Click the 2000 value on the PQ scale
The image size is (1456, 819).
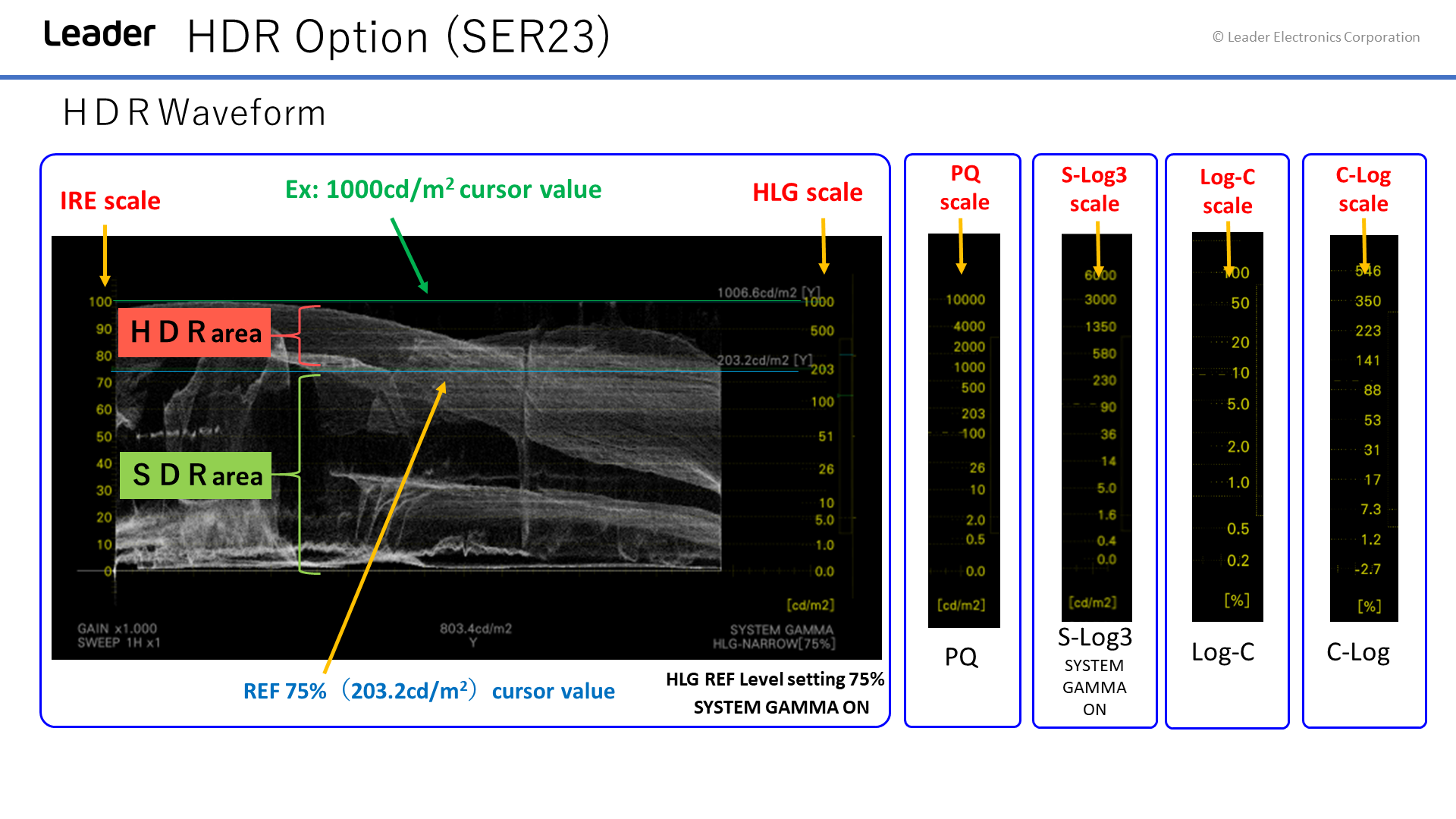click(969, 347)
